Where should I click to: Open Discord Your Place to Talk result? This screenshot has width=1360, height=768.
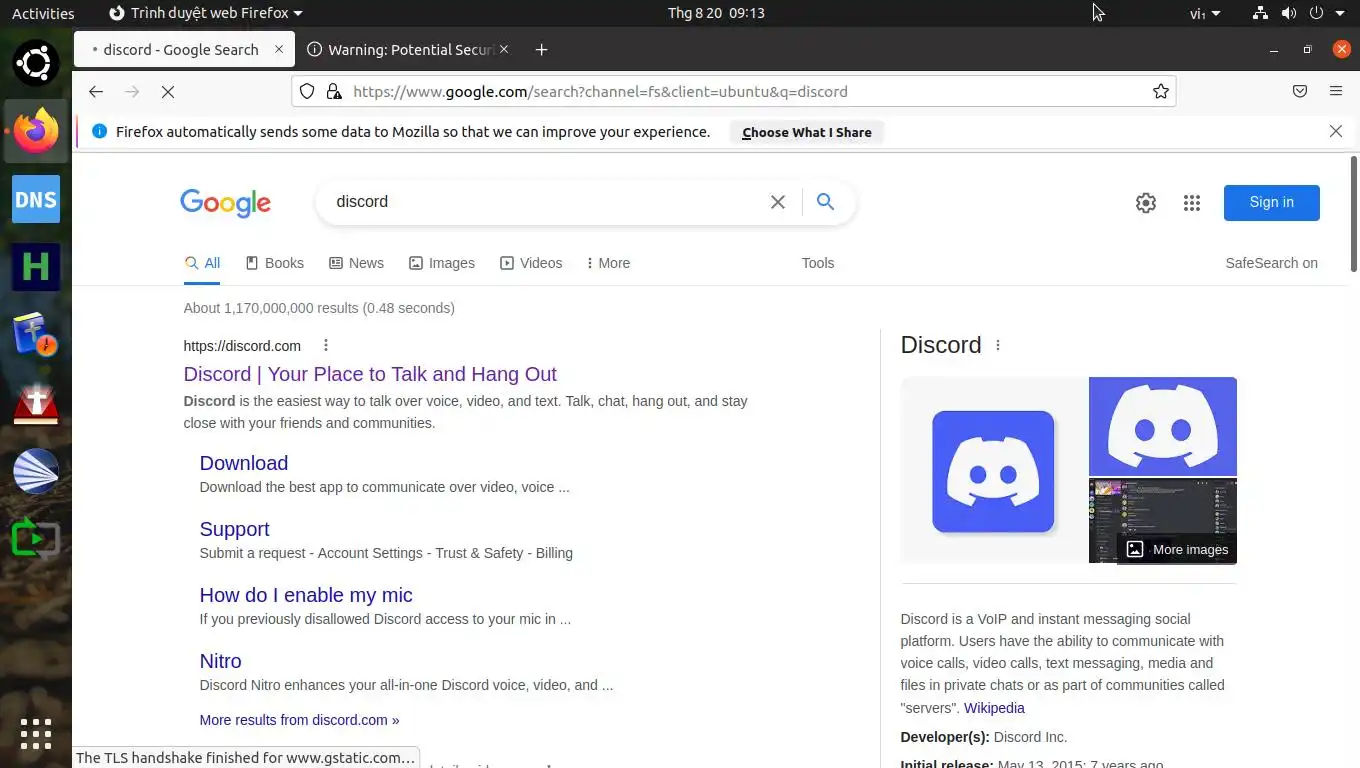(x=370, y=374)
